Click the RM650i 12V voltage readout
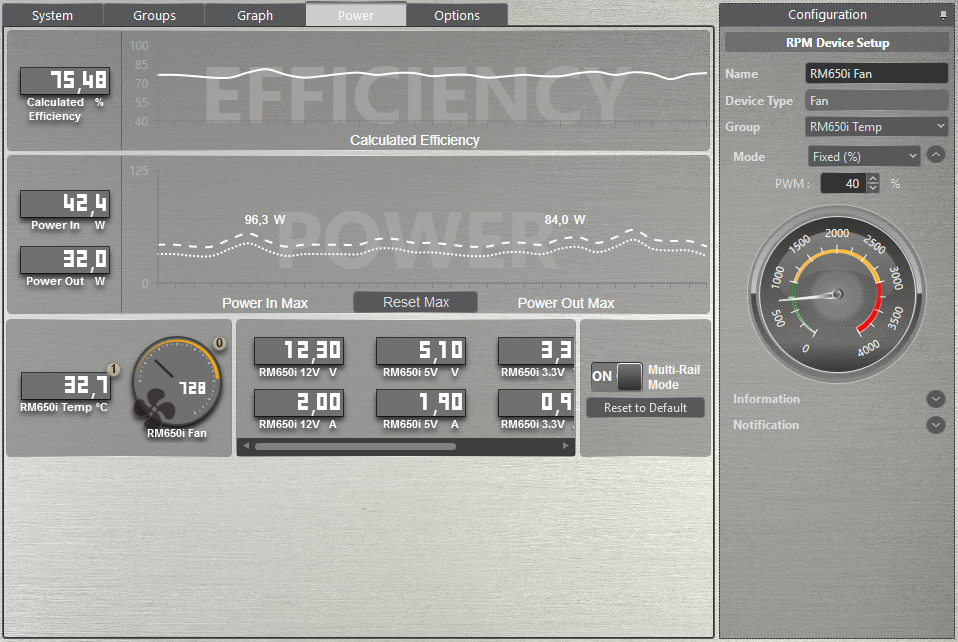This screenshot has height=642, width=958. 299,351
